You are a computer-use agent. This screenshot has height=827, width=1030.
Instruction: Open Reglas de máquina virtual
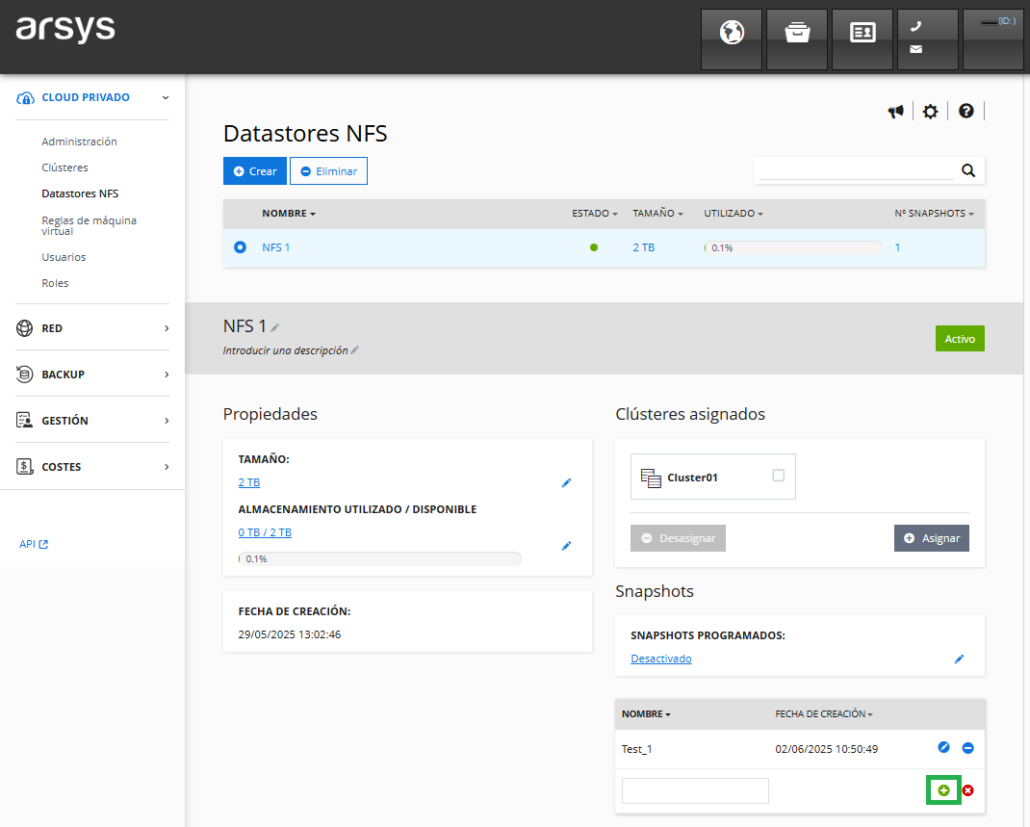[89, 225]
